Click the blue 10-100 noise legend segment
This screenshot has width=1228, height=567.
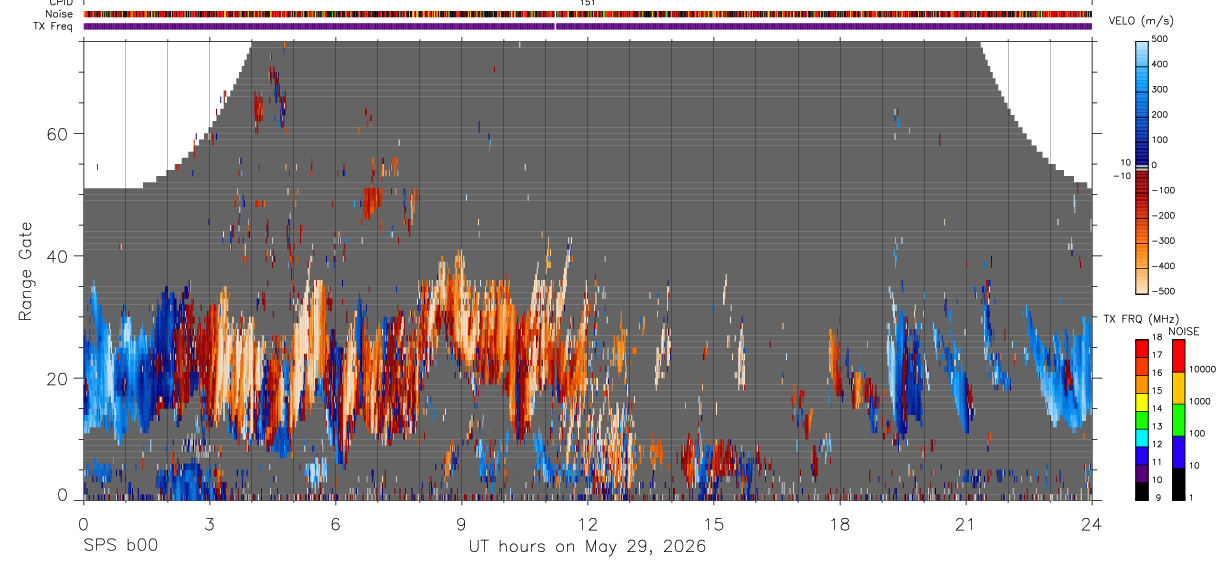[x=1177, y=452]
